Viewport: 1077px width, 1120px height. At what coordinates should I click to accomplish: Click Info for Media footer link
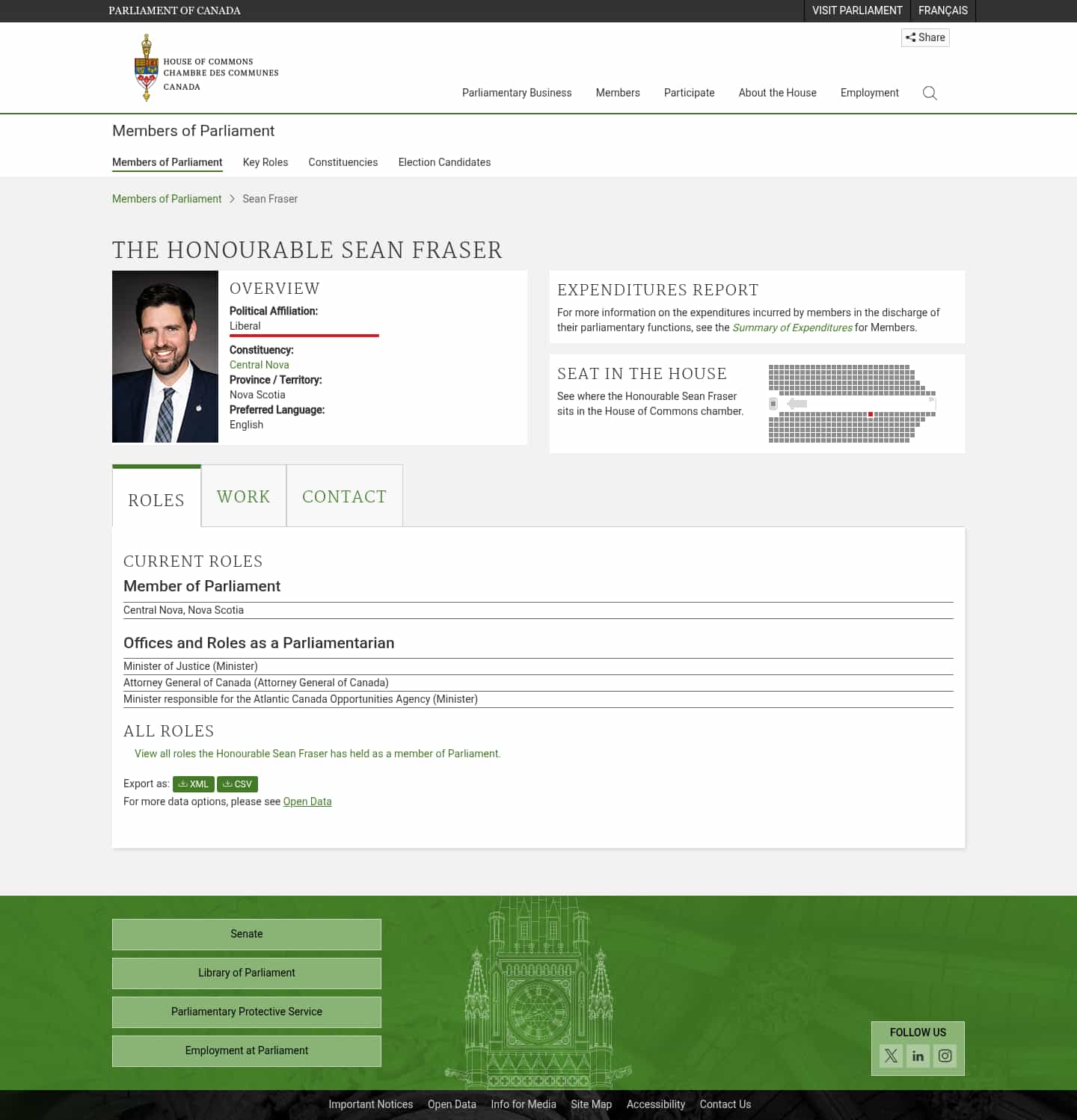(524, 1104)
